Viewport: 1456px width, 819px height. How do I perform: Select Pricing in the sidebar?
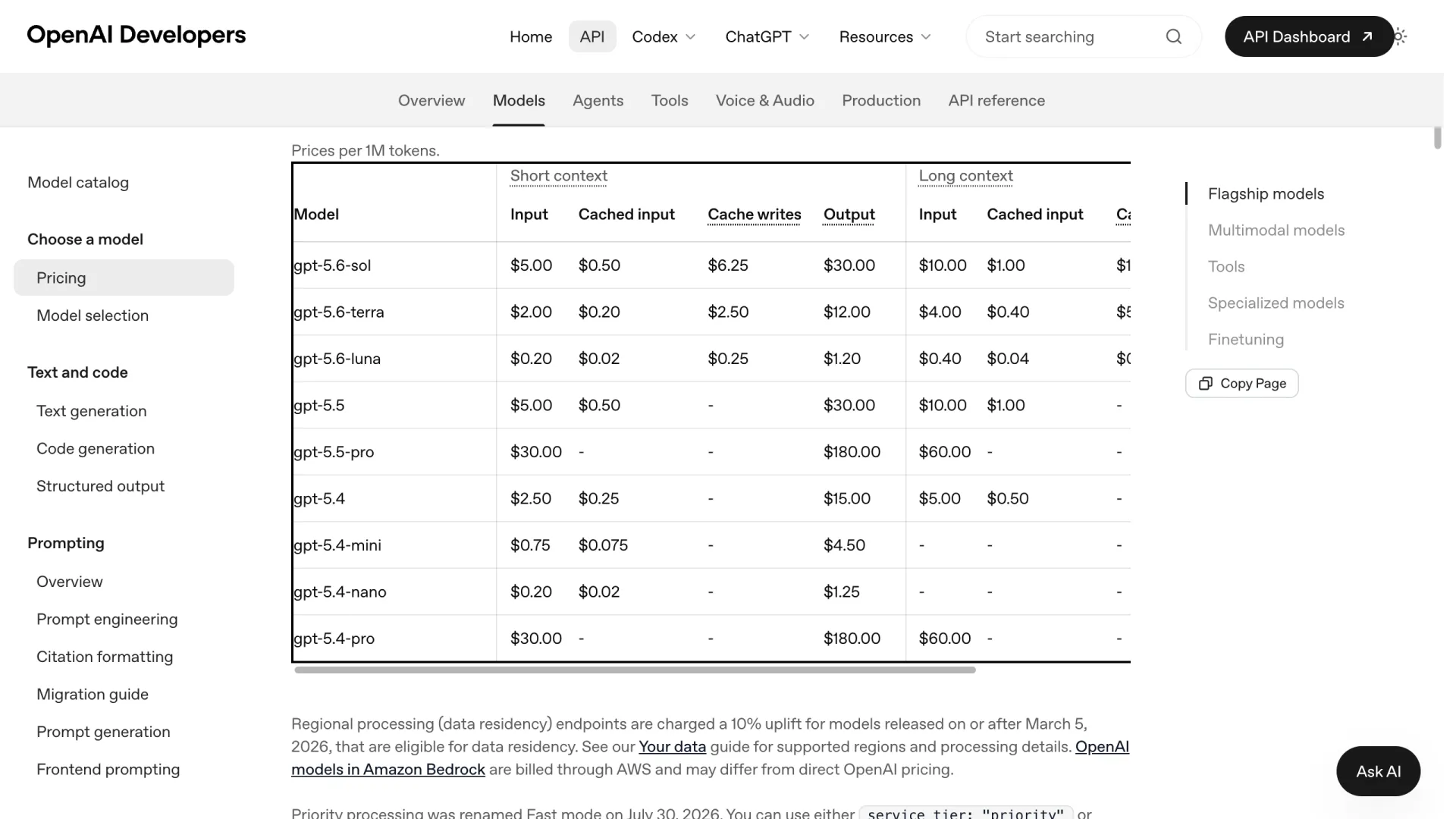click(x=124, y=278)
